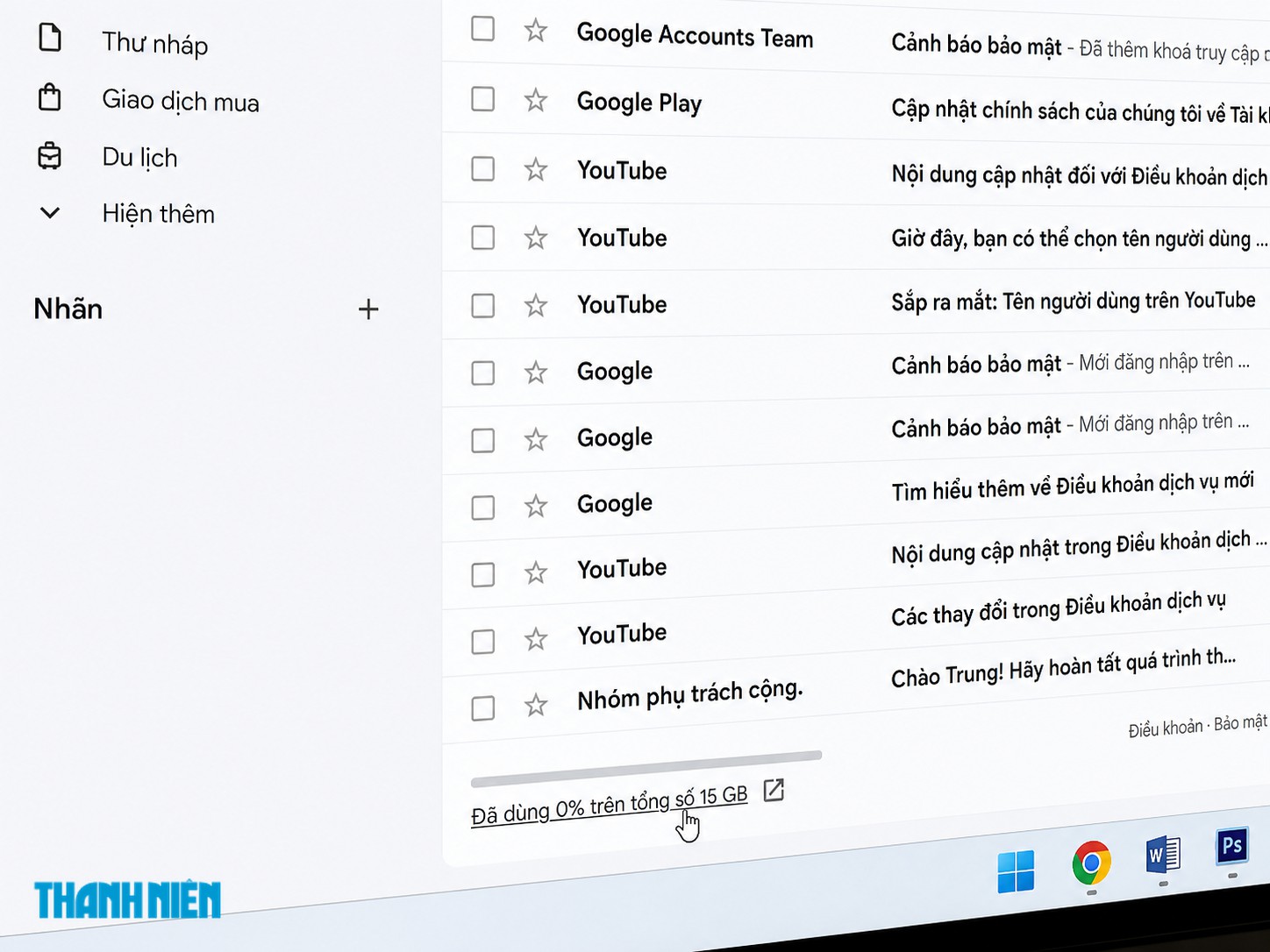Open 'Giờ đây, bạn có thể chọn tên' email
Viewport: 1270px width, 952px height.
pyautogui.click(x=856, y=238)
